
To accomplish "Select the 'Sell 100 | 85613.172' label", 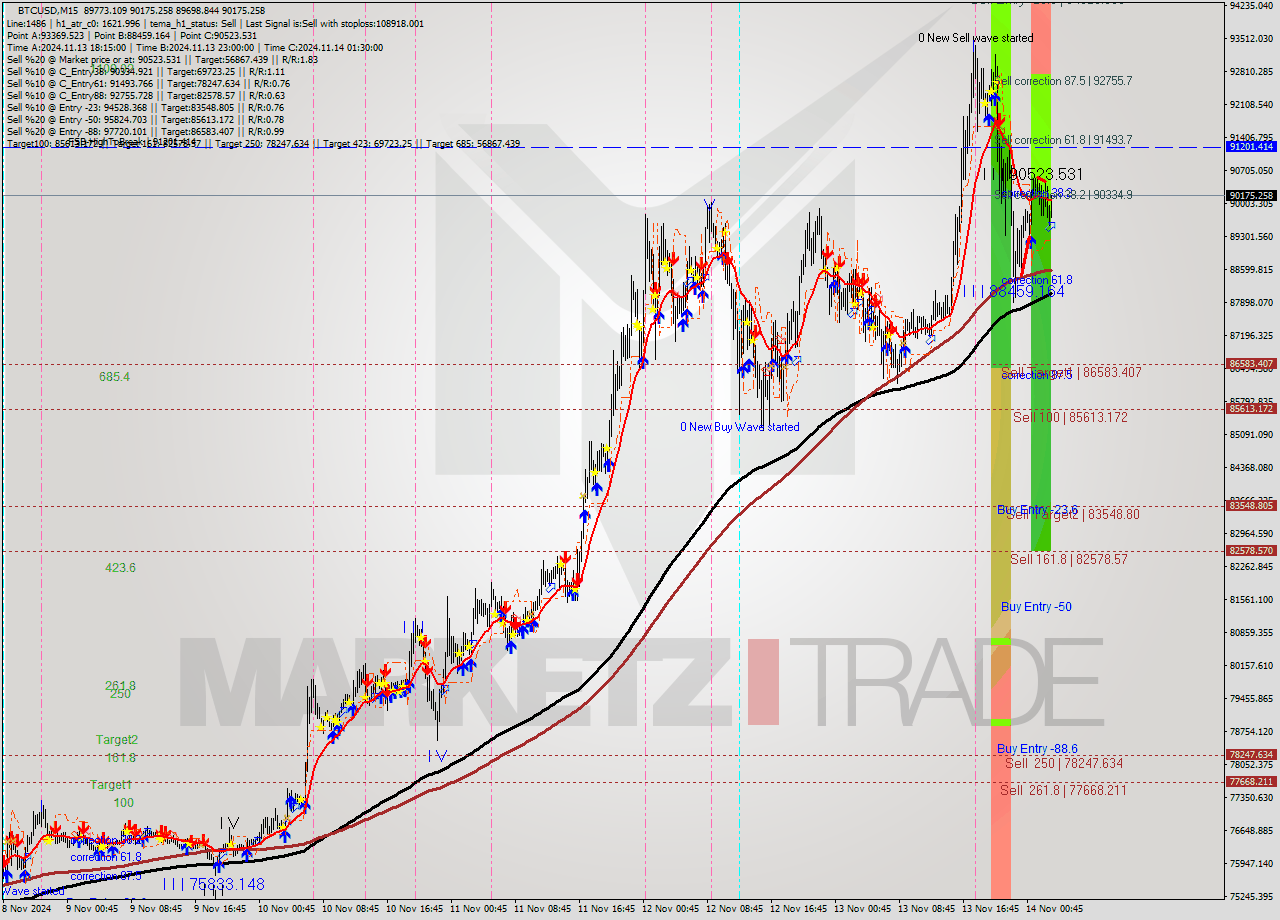I will 1070,417.
